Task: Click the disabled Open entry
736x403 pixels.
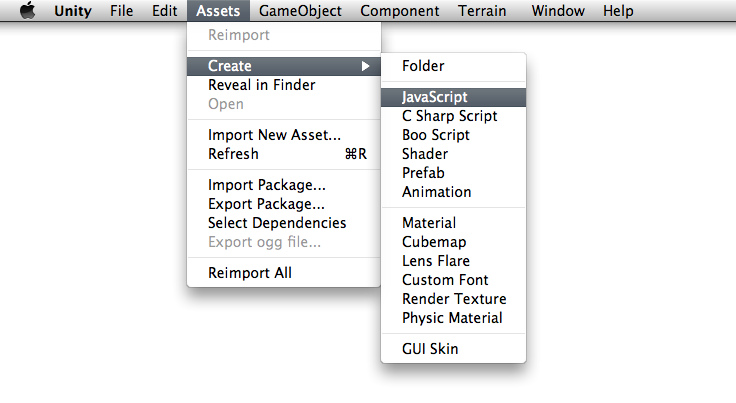Action: click(x=284, y=104)
